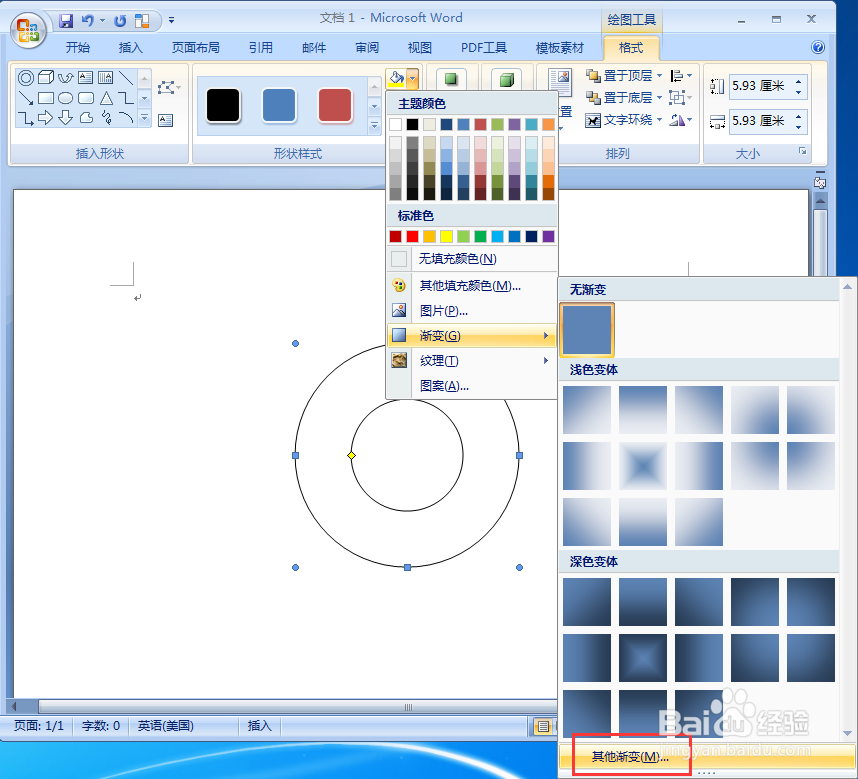
Task: Select the arc curve shape
Action: click(x=126, y=117)
